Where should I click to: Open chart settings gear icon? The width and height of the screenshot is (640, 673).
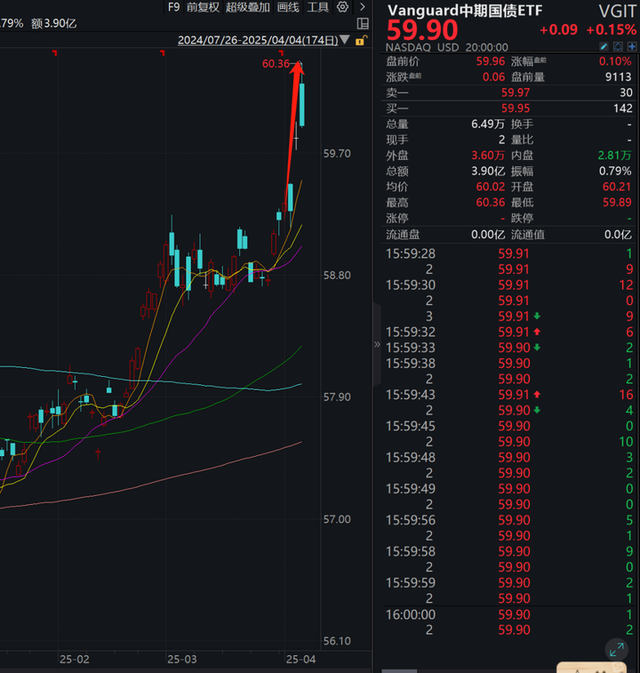point(342,7)
